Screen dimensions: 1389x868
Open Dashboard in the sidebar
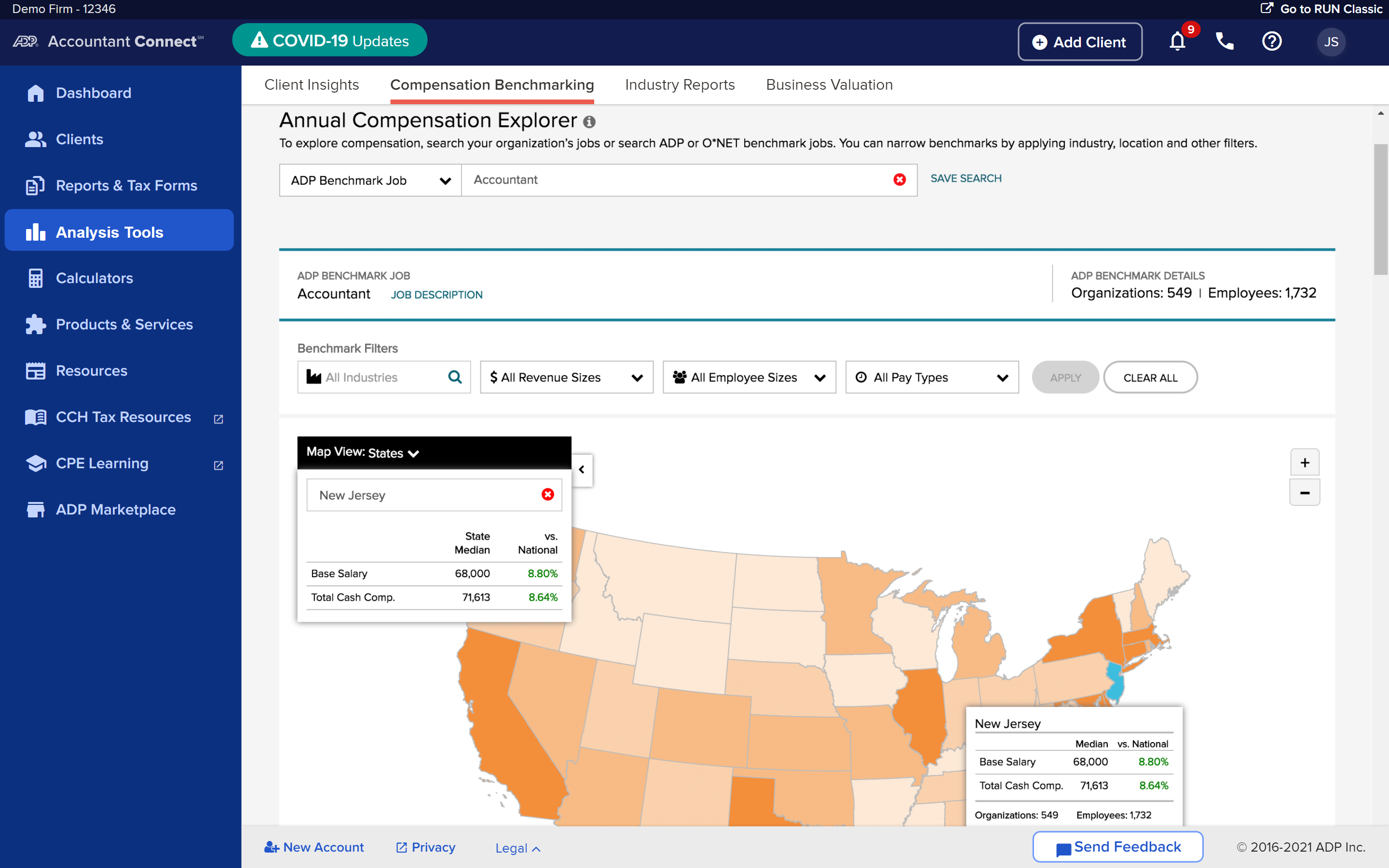coord(94,93)
